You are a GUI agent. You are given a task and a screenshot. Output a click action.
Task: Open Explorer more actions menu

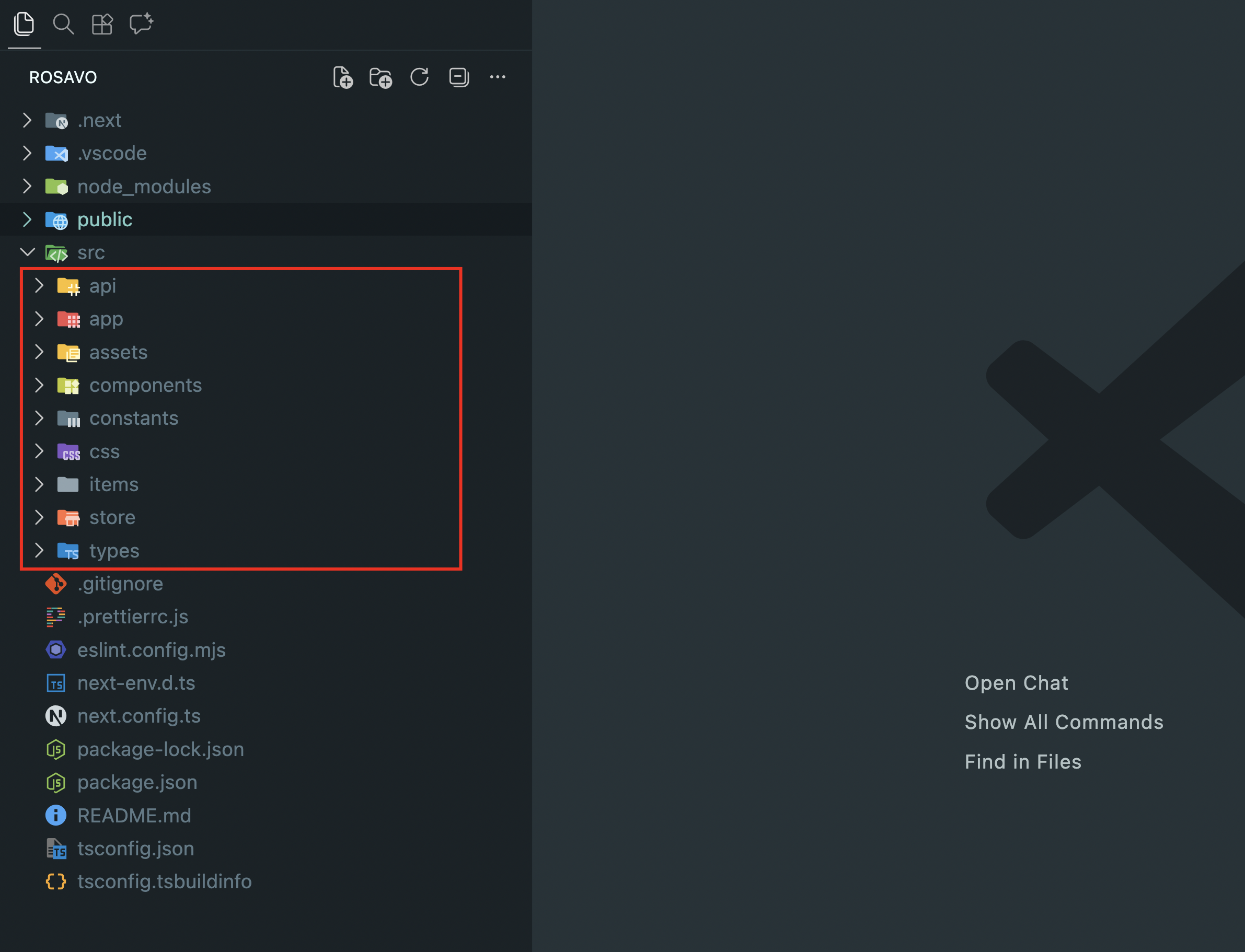498,77
